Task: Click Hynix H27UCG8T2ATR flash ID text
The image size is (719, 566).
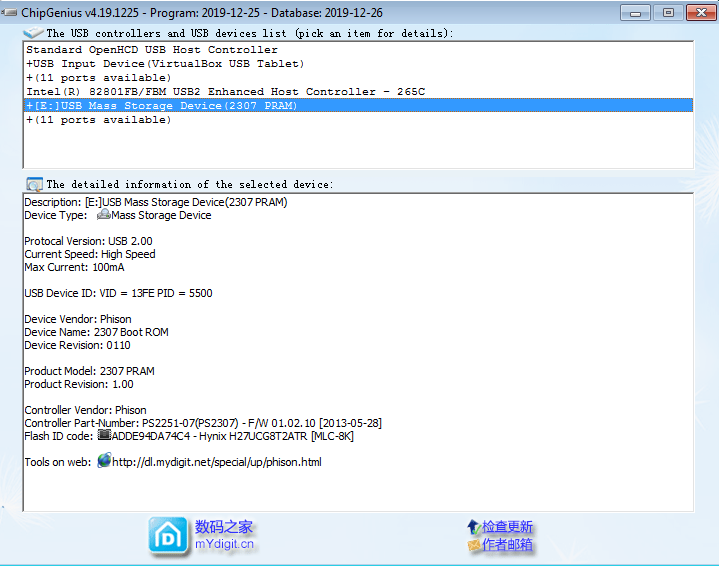Action: tap(232, 436)
